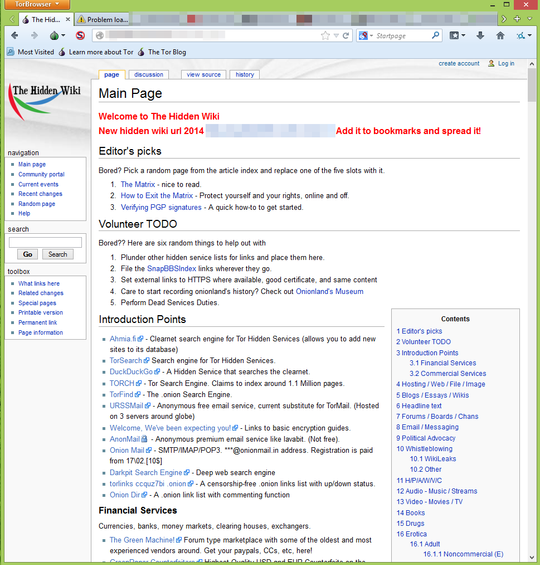Viewport: 540px width, 565px height.
Task: Open the rightmost toolbar add-on icon
Action: coord(524,35)
